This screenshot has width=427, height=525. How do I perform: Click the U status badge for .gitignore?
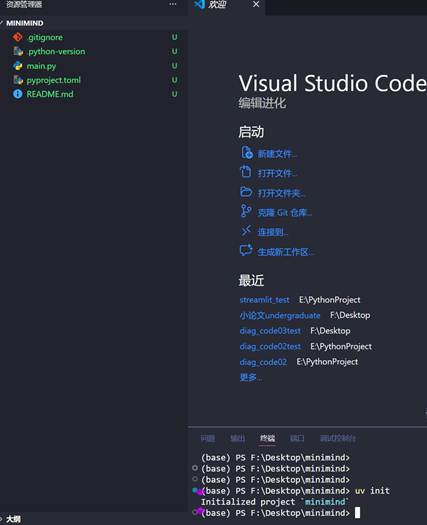174,37
